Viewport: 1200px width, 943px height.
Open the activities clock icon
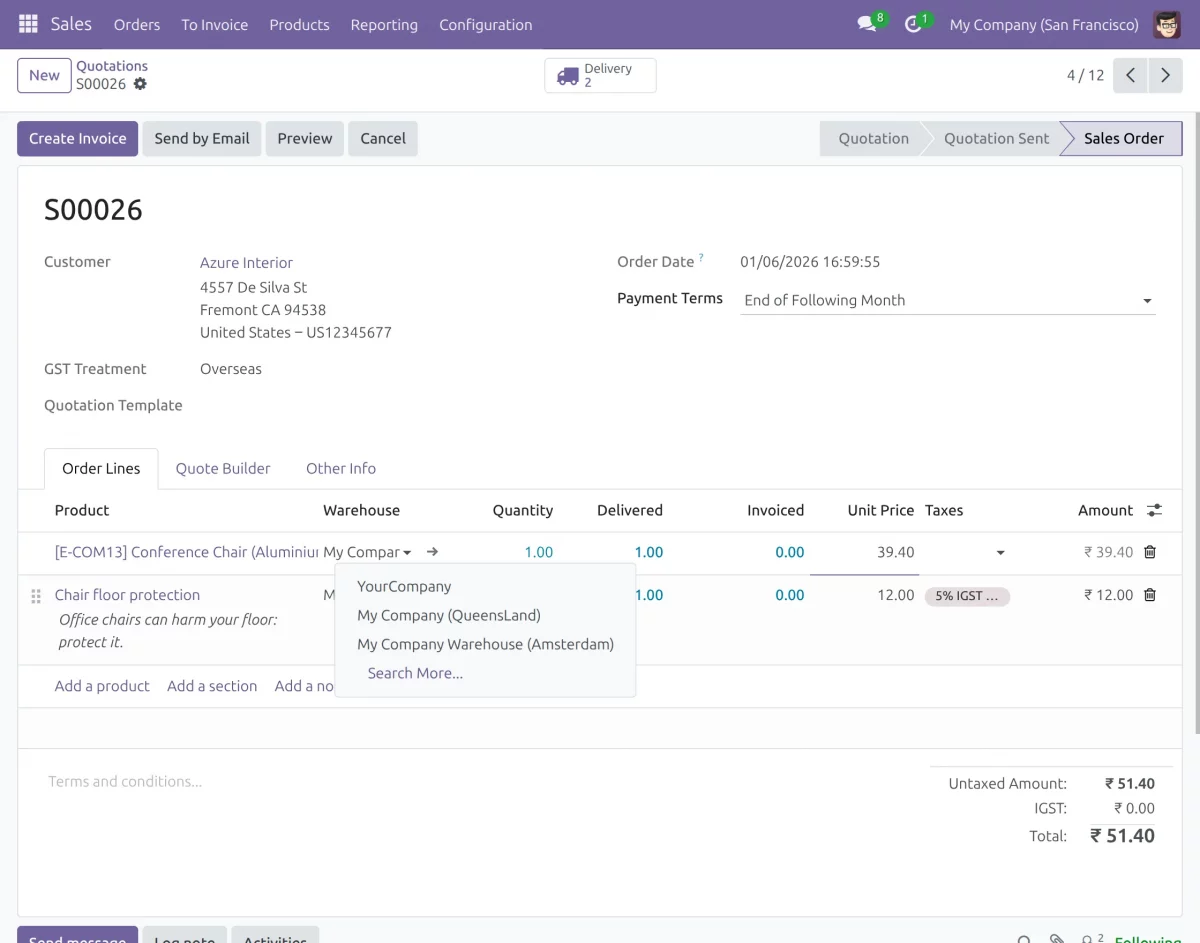coord(912,24)
